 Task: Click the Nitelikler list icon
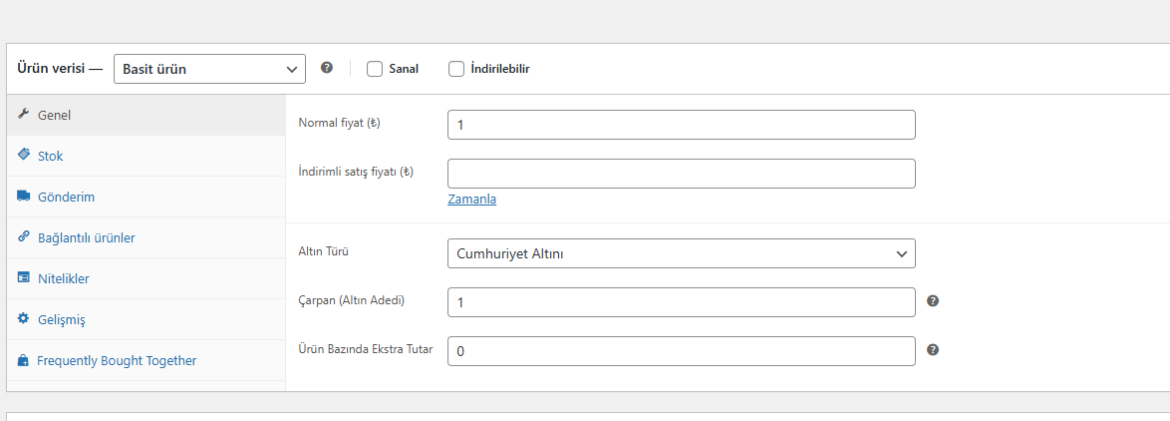(23, 278)
